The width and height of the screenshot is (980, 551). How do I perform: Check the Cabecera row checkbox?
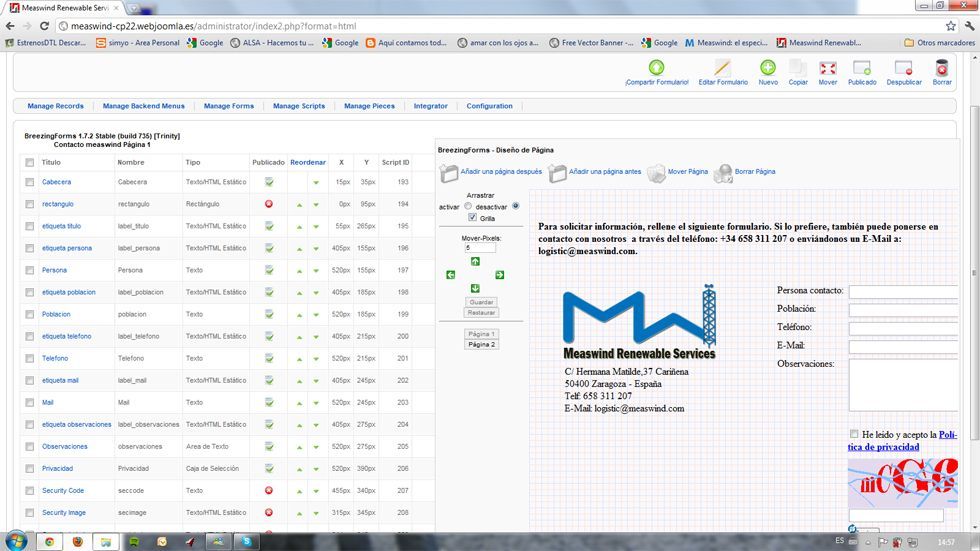pyautogui.click(x=29, y=182)
